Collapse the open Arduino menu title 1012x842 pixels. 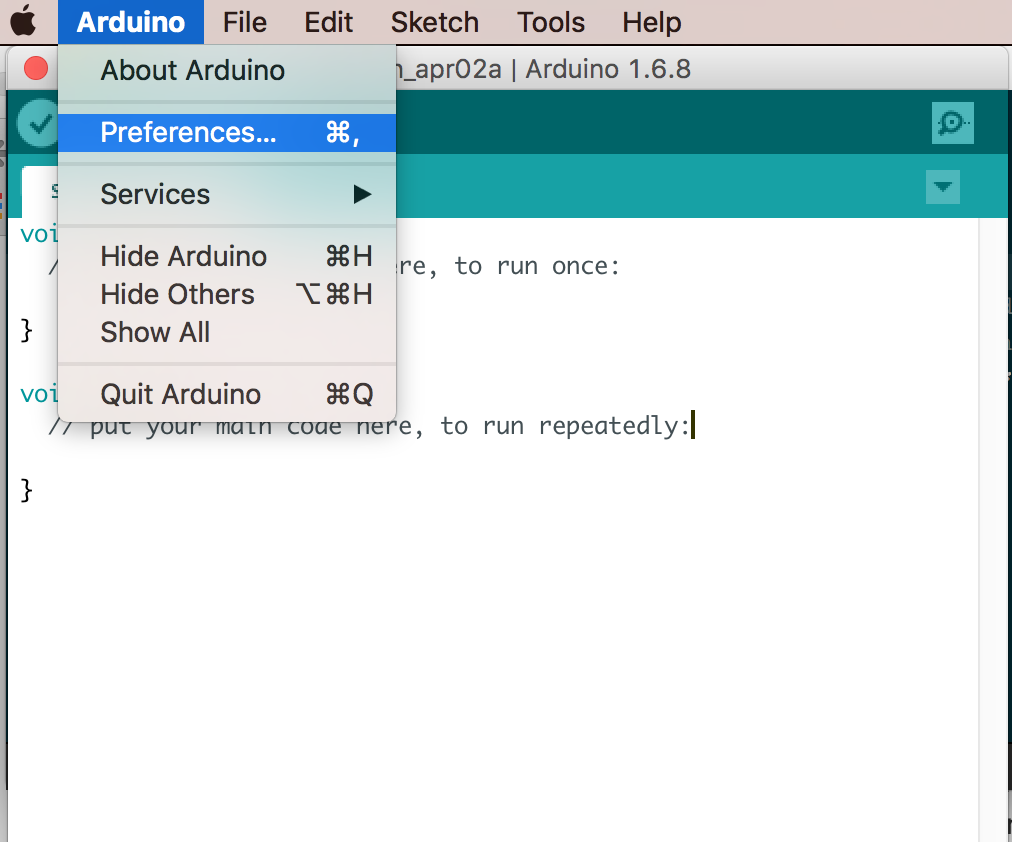(x=130, y=22)
